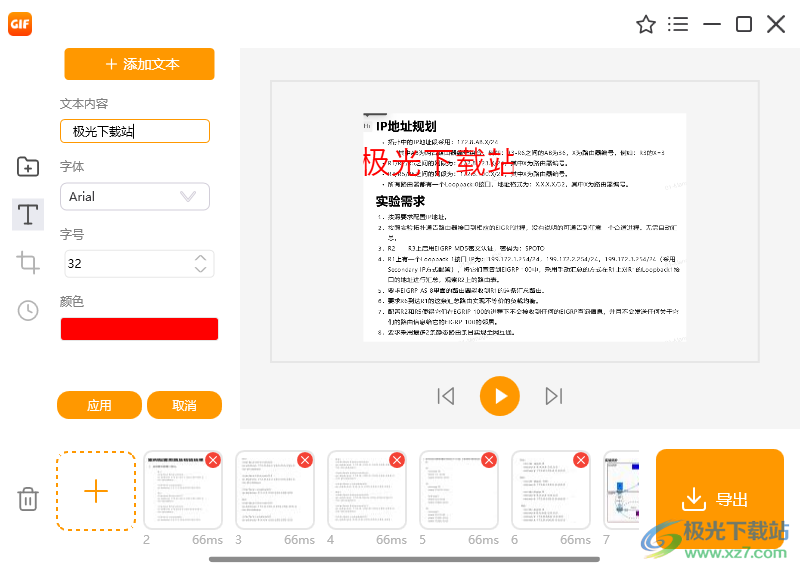Skip to the previous frame
This screenshot has width=800, height=569.
point(446,396)
